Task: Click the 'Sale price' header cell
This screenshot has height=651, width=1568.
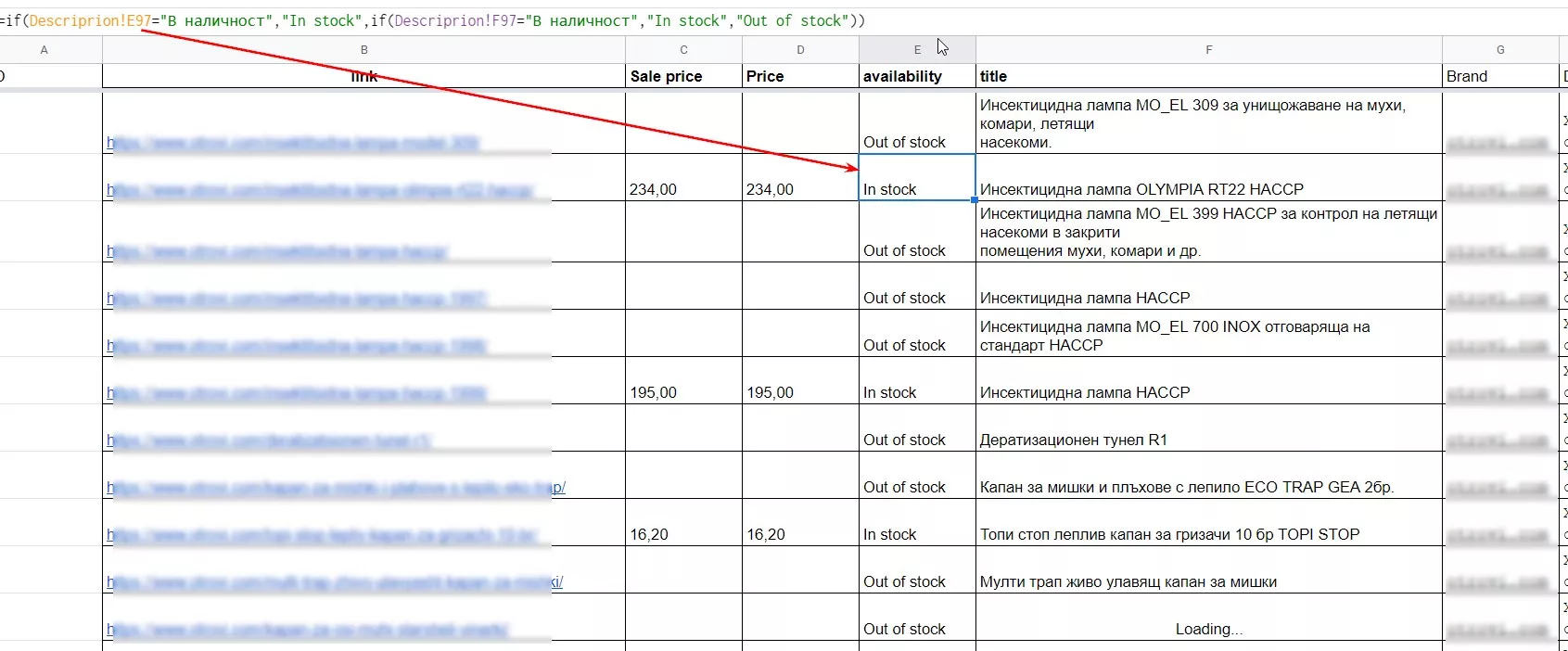Action: pos(683,76)
